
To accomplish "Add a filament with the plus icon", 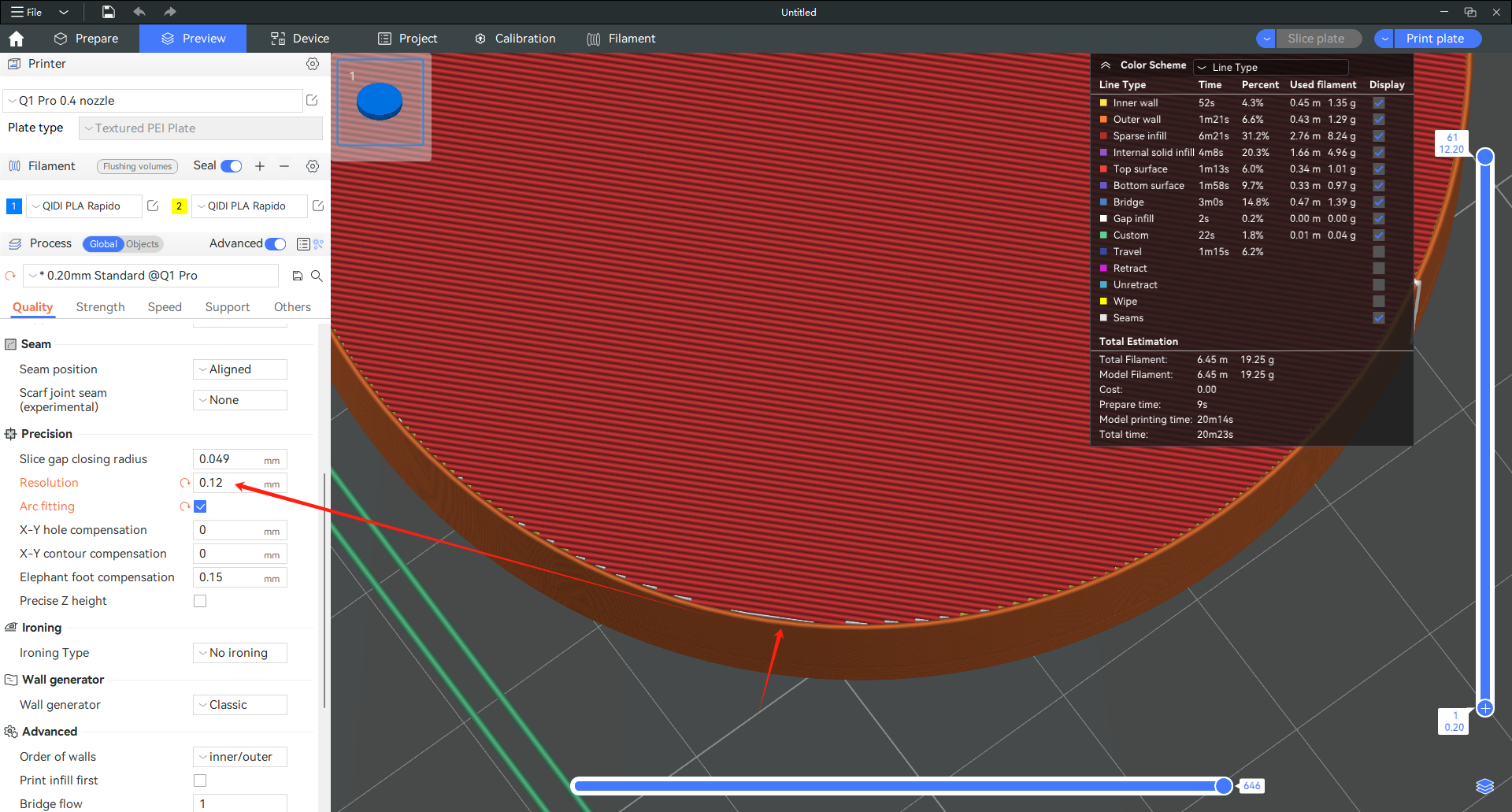I will 260,166.
